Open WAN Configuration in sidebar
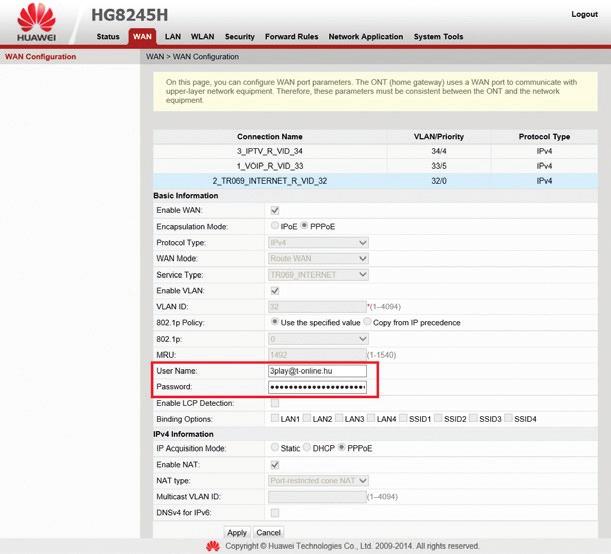The image size is (611, 554). point(41,56)
